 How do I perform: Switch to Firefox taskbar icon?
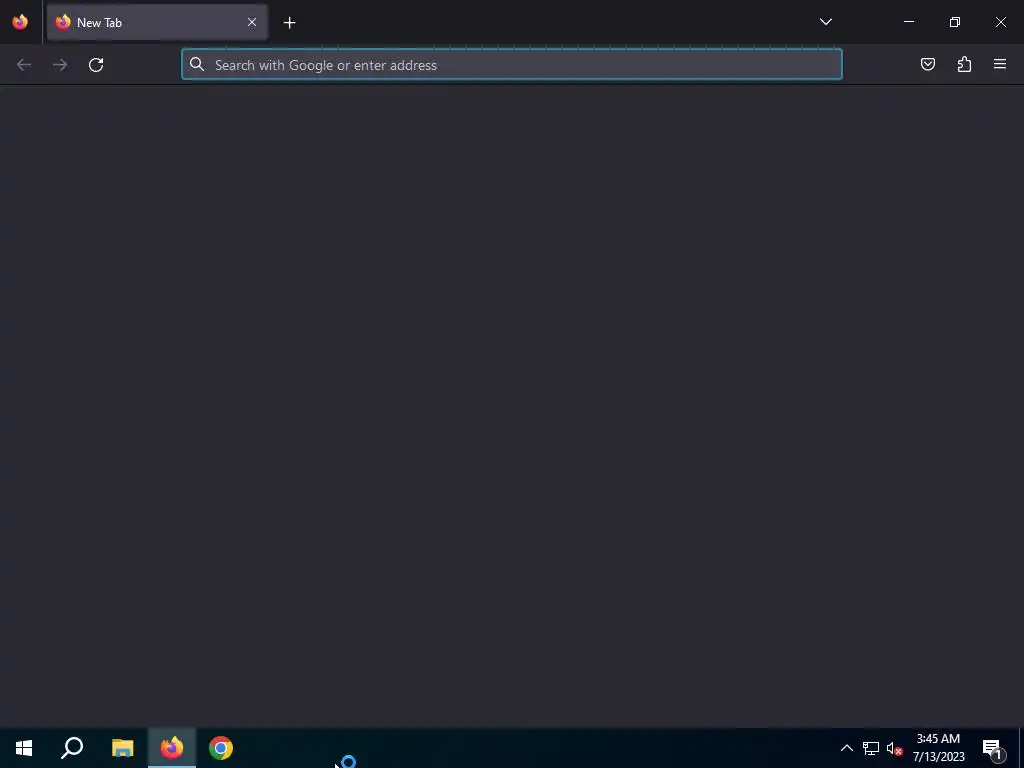(172, 748)
